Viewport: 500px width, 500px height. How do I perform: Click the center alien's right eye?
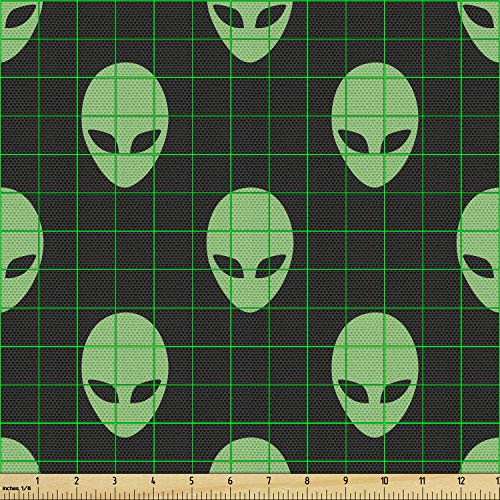pos(271,266)
